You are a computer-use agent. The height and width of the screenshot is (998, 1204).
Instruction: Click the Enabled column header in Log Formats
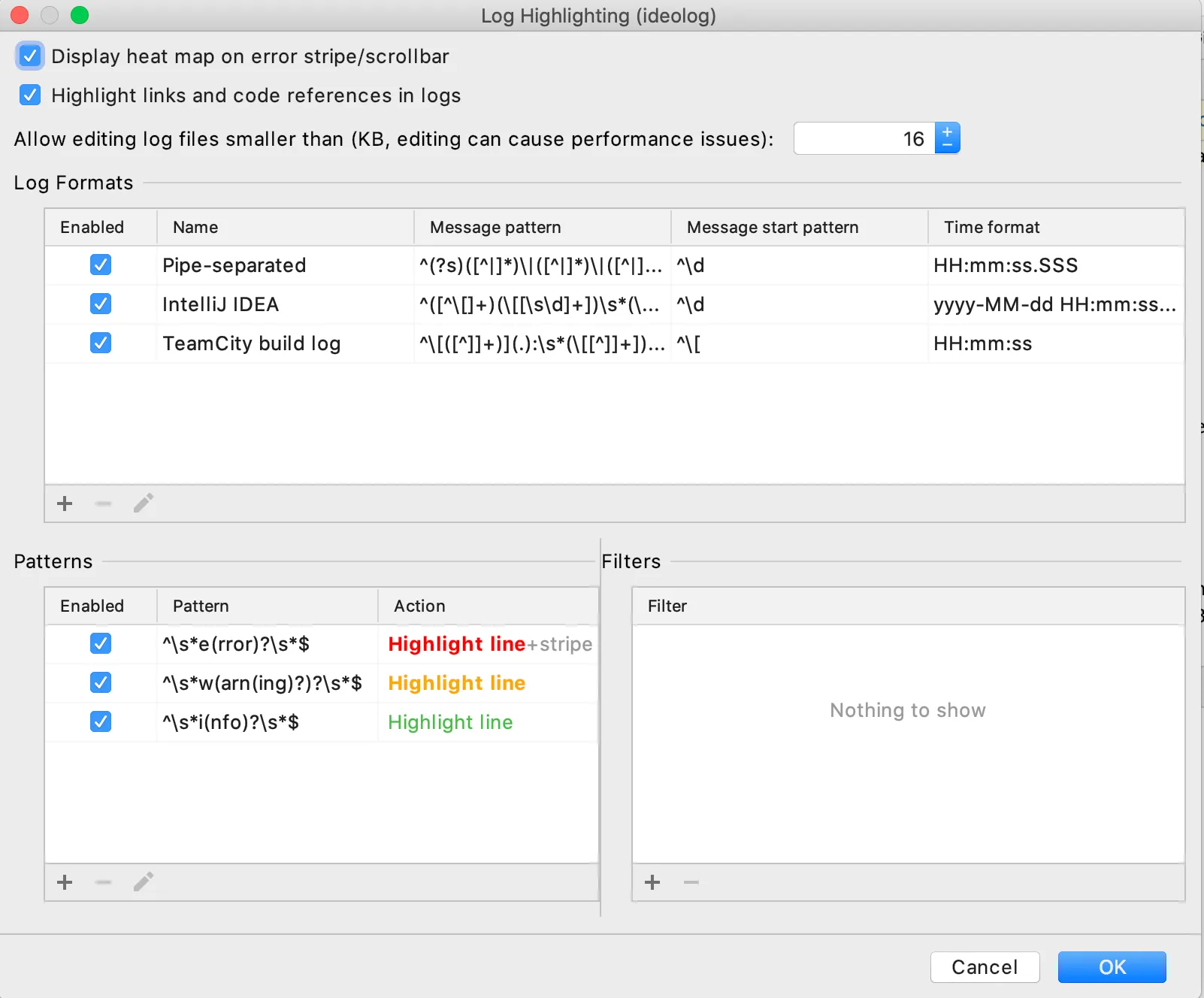(x=101, y=227)
